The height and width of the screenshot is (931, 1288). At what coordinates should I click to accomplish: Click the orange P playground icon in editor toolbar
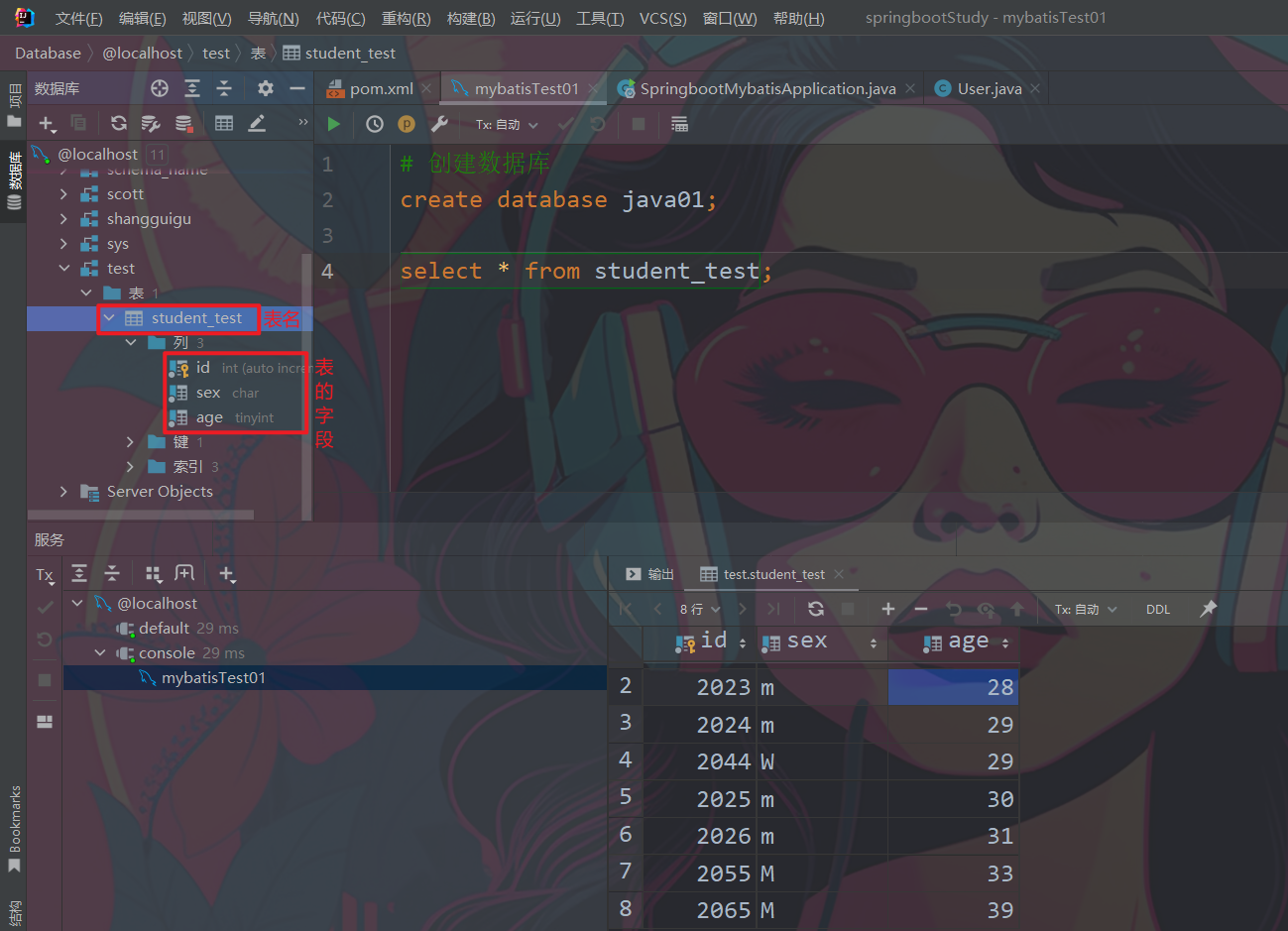point(407,124)
